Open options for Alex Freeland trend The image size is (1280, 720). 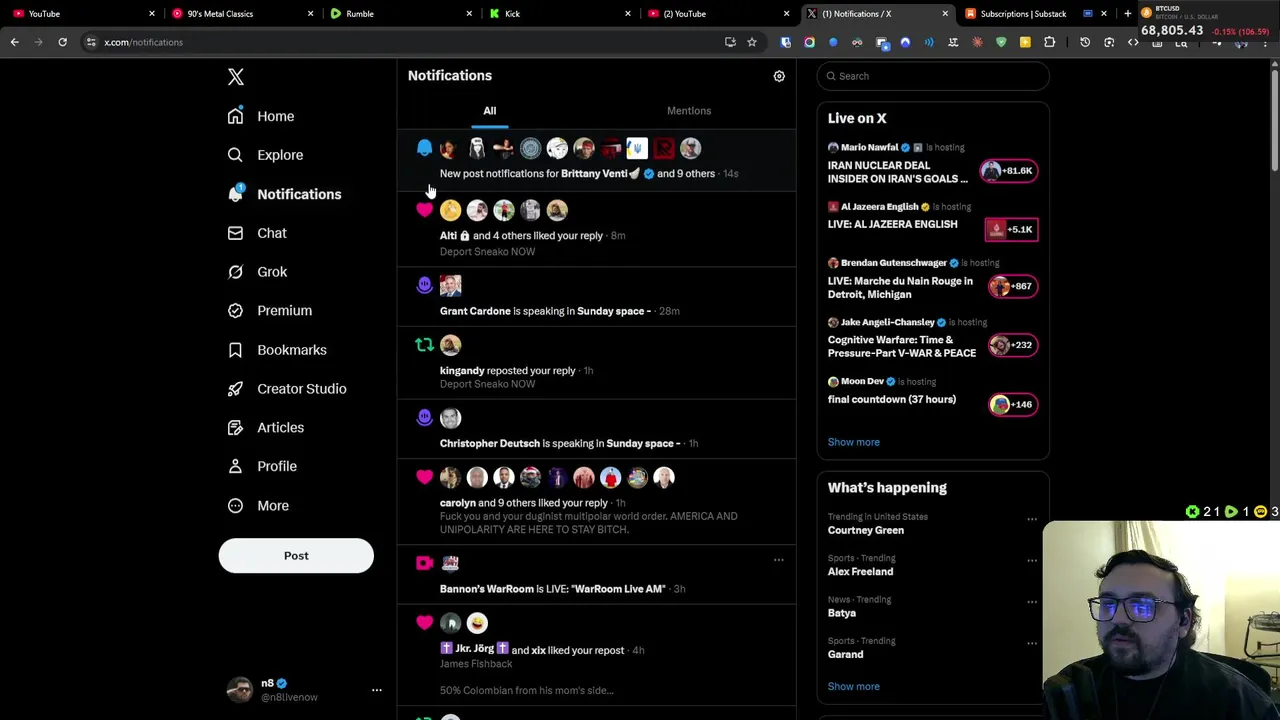1032,560
